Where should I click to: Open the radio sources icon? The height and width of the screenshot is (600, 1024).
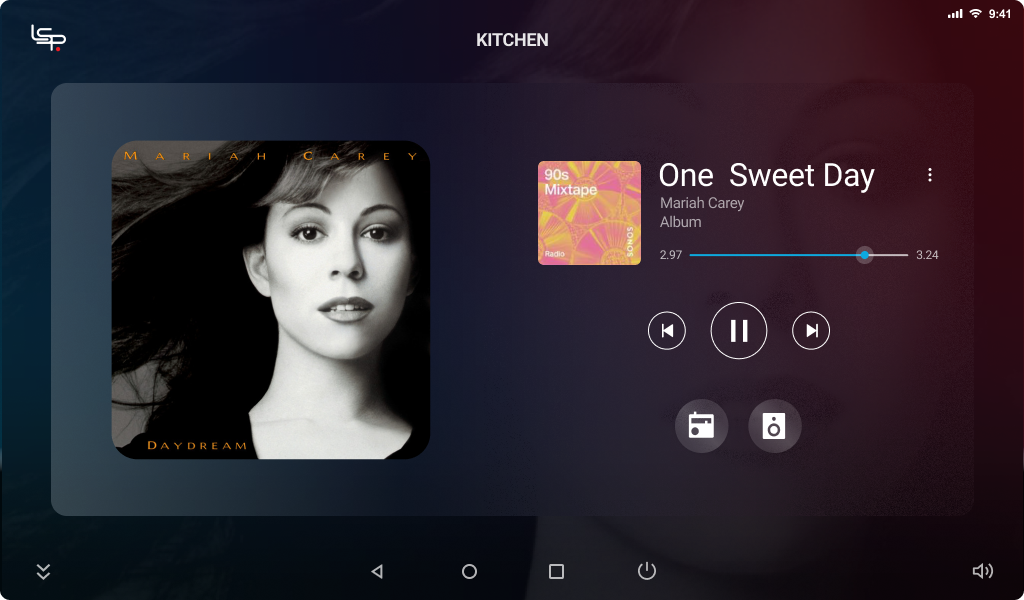[701, 426]
